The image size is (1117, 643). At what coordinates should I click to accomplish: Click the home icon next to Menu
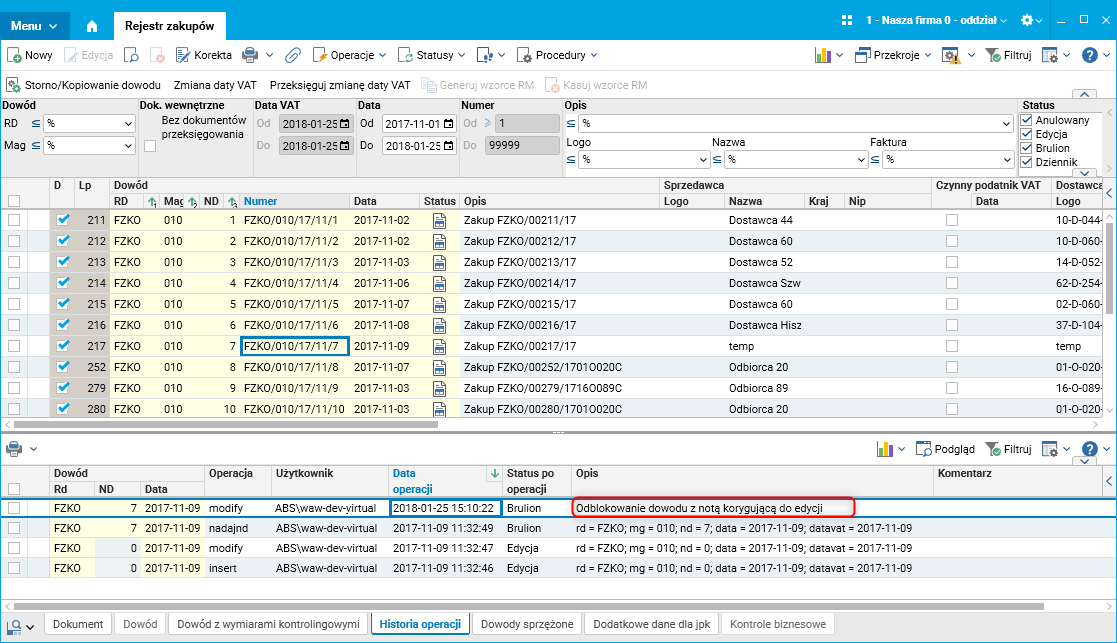92,24
